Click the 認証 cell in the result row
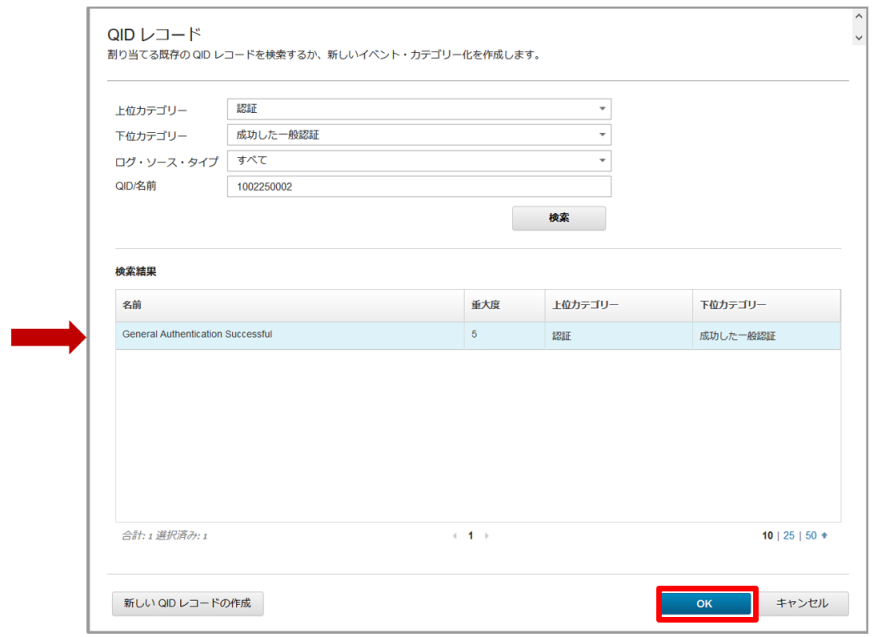877x637 pixels. click(619, 336)
